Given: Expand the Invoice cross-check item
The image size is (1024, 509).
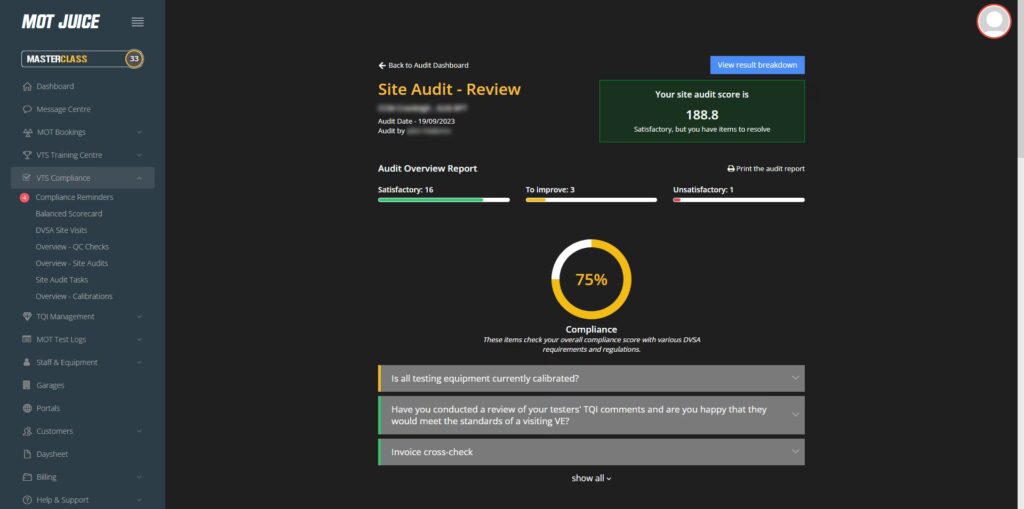Looking at the screenshot, I should point(795,452).
